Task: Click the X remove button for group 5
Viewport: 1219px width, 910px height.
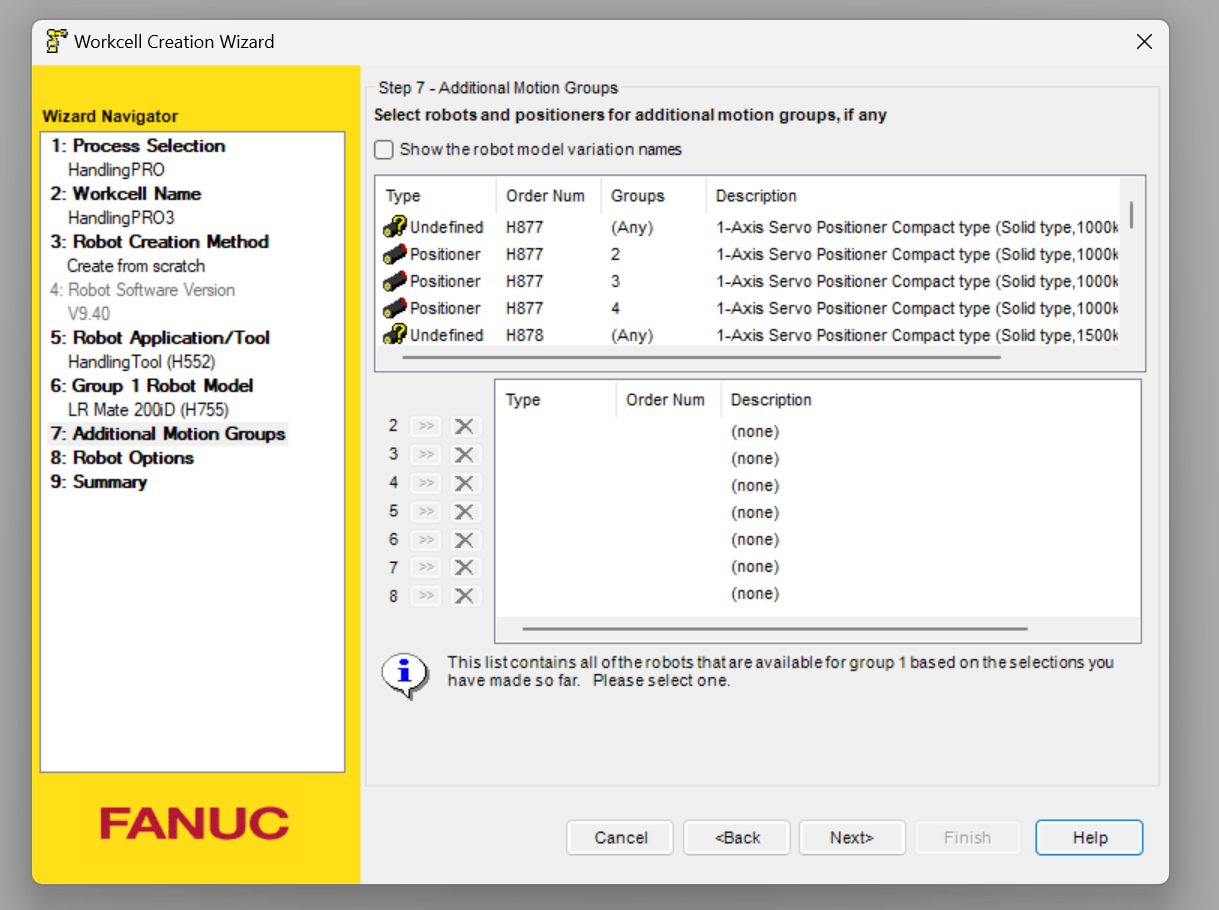Action: [464, 512]
